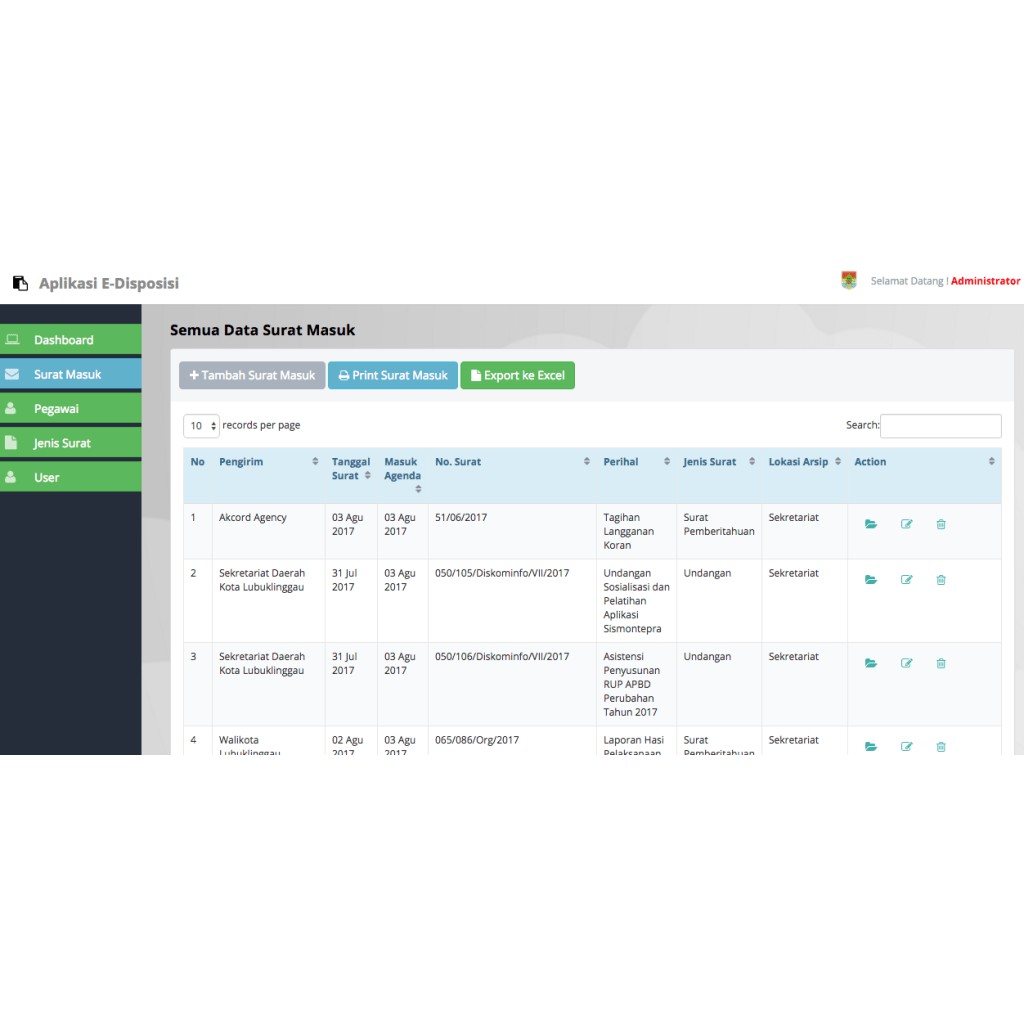
Task: Click the Aplikasi E-Disposisi logo icon
Action: click(x=20, y=283)
